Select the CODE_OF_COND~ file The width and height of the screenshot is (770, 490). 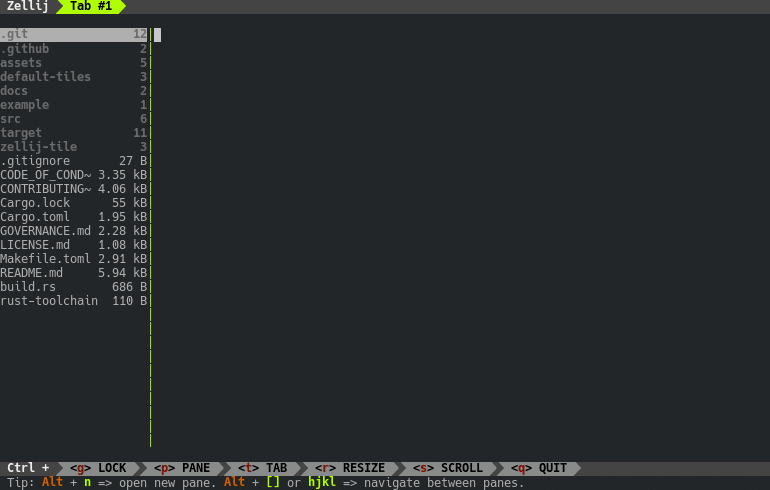[x=74, y=175]
